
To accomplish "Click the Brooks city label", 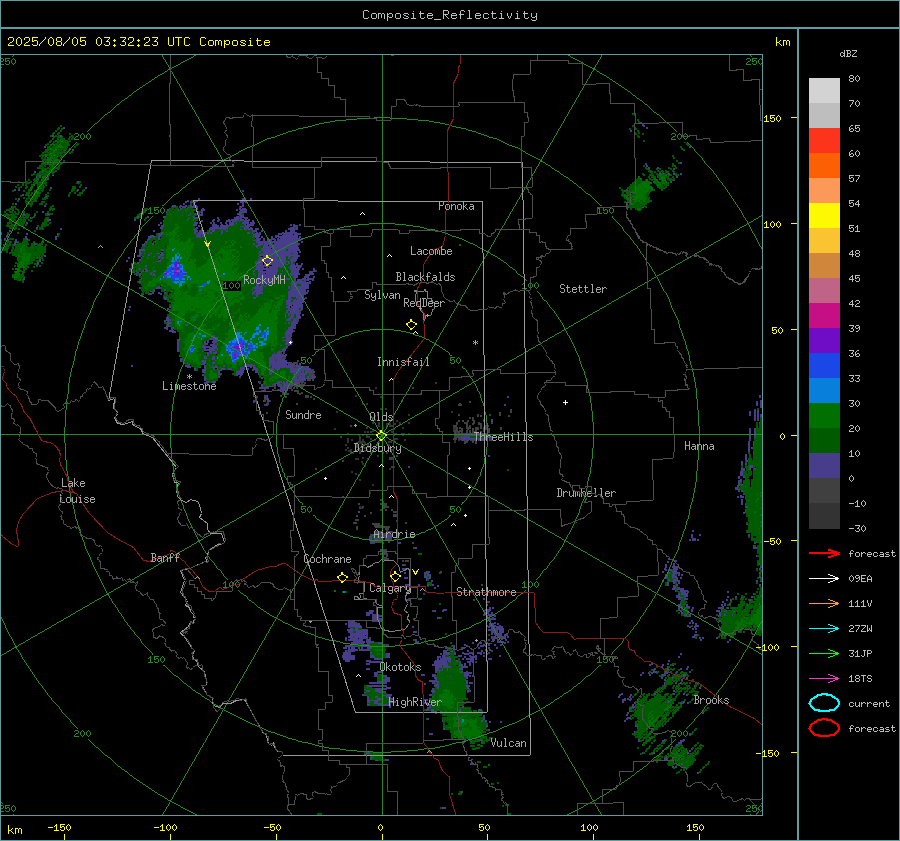I will click(711, 700).
